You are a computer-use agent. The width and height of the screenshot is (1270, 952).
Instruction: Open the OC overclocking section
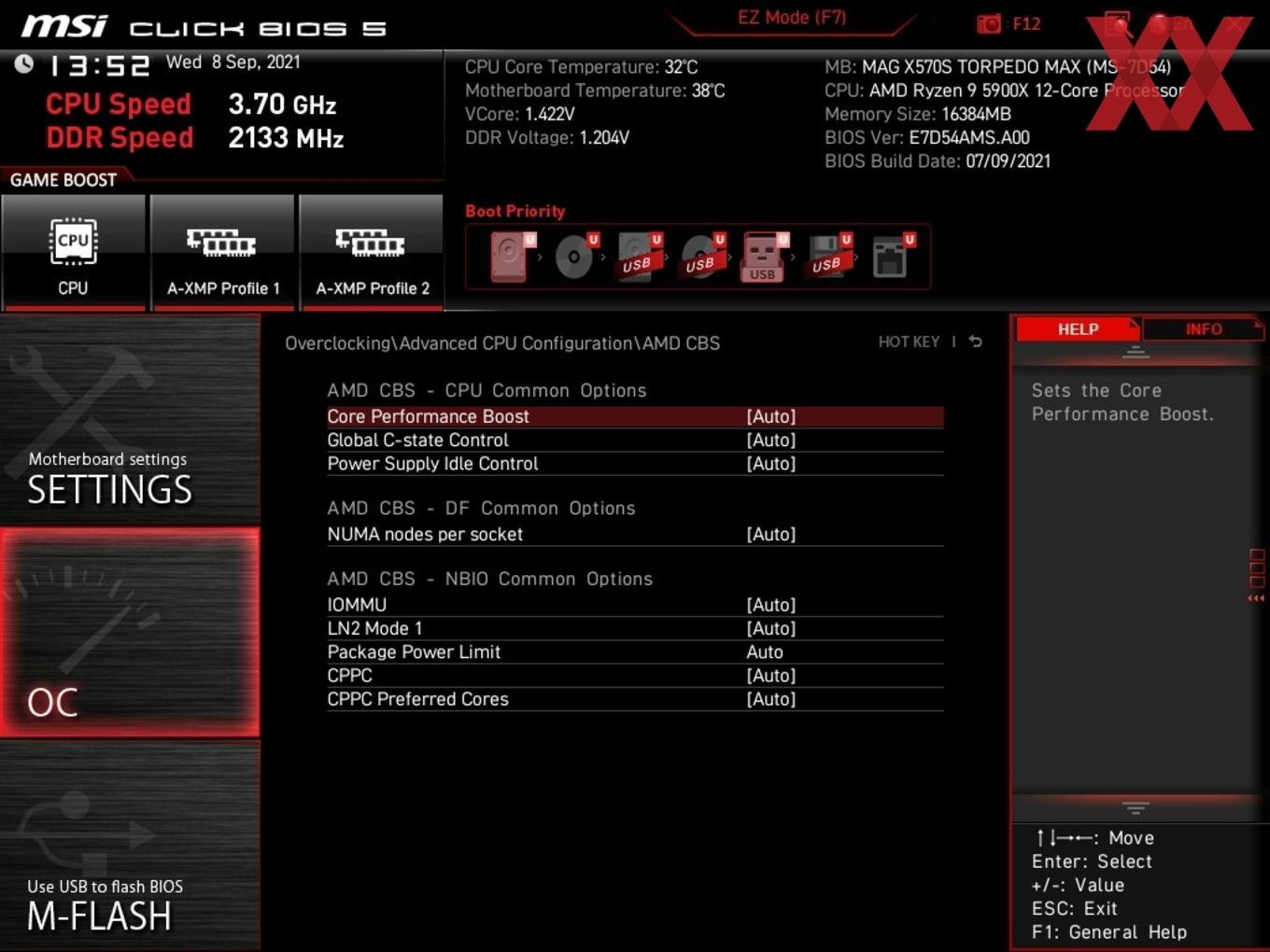point(130,632)
